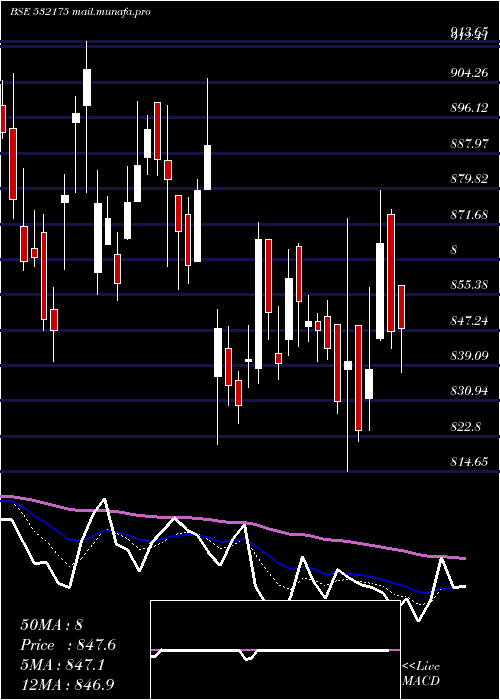Click the tall white candle near 904 level
The image size is (500, 700).
tap(87, 88)
